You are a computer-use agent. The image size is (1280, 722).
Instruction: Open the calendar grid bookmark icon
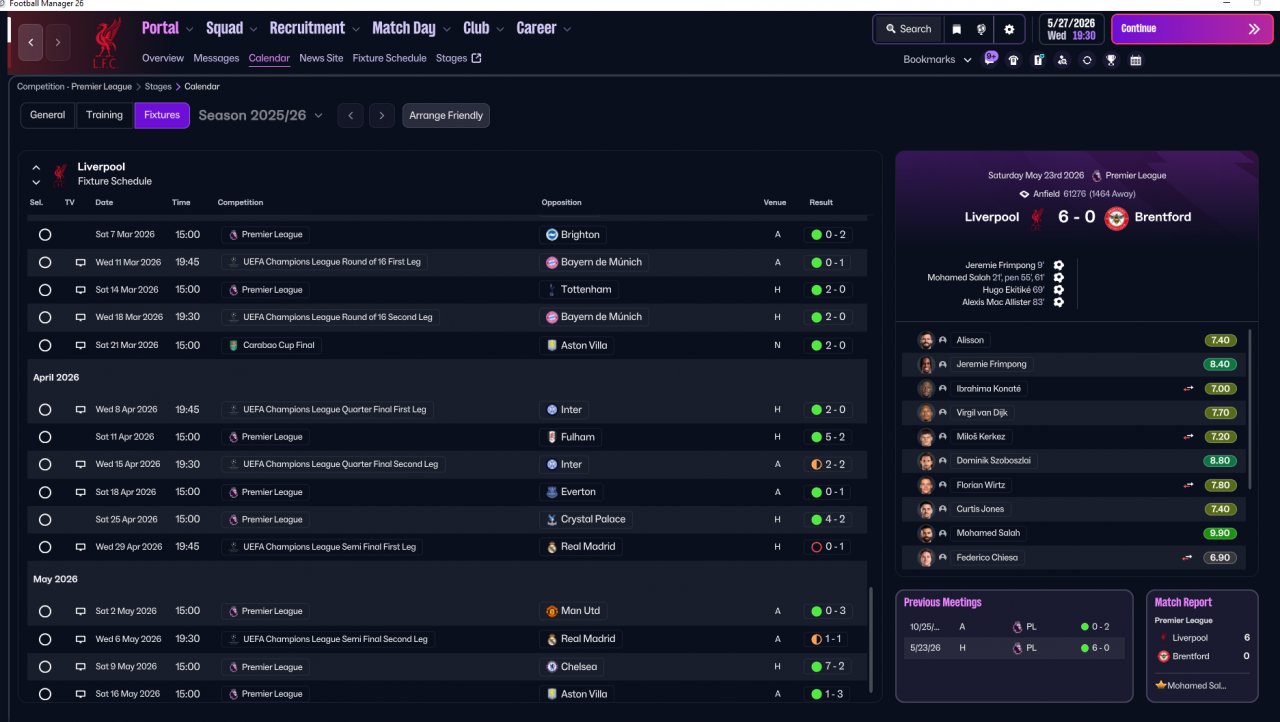pyautogui.click(x=1136, y=60)
